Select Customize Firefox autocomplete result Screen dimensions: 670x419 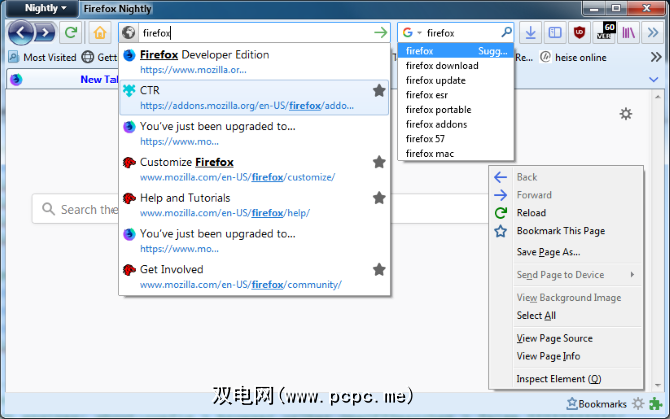pyautogui.click(x=254, y=169)
